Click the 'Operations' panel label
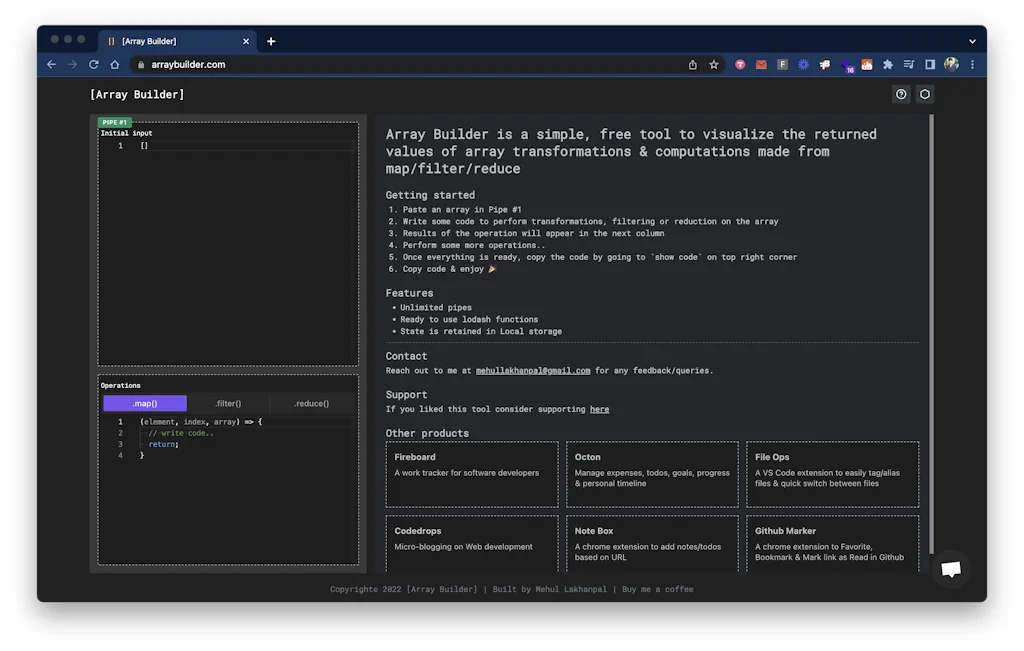Screen dimensions: 1024x651 point(121,386)
